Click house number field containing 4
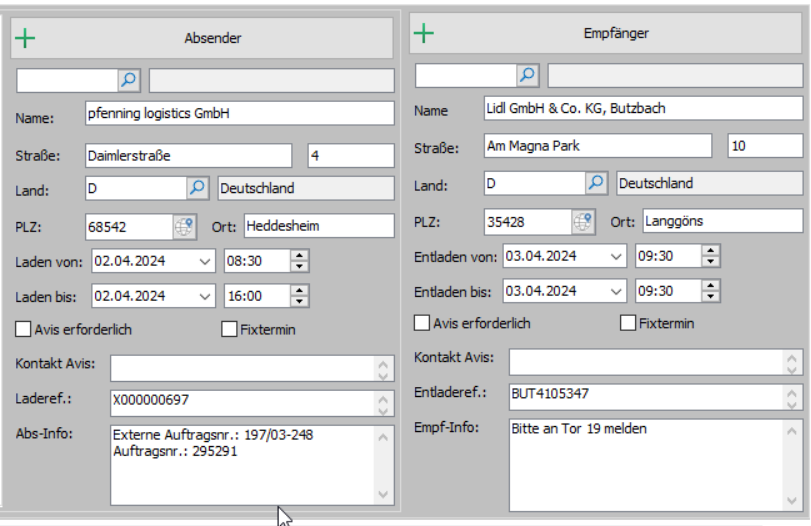The image size is (811, 526). pos(351,156)
